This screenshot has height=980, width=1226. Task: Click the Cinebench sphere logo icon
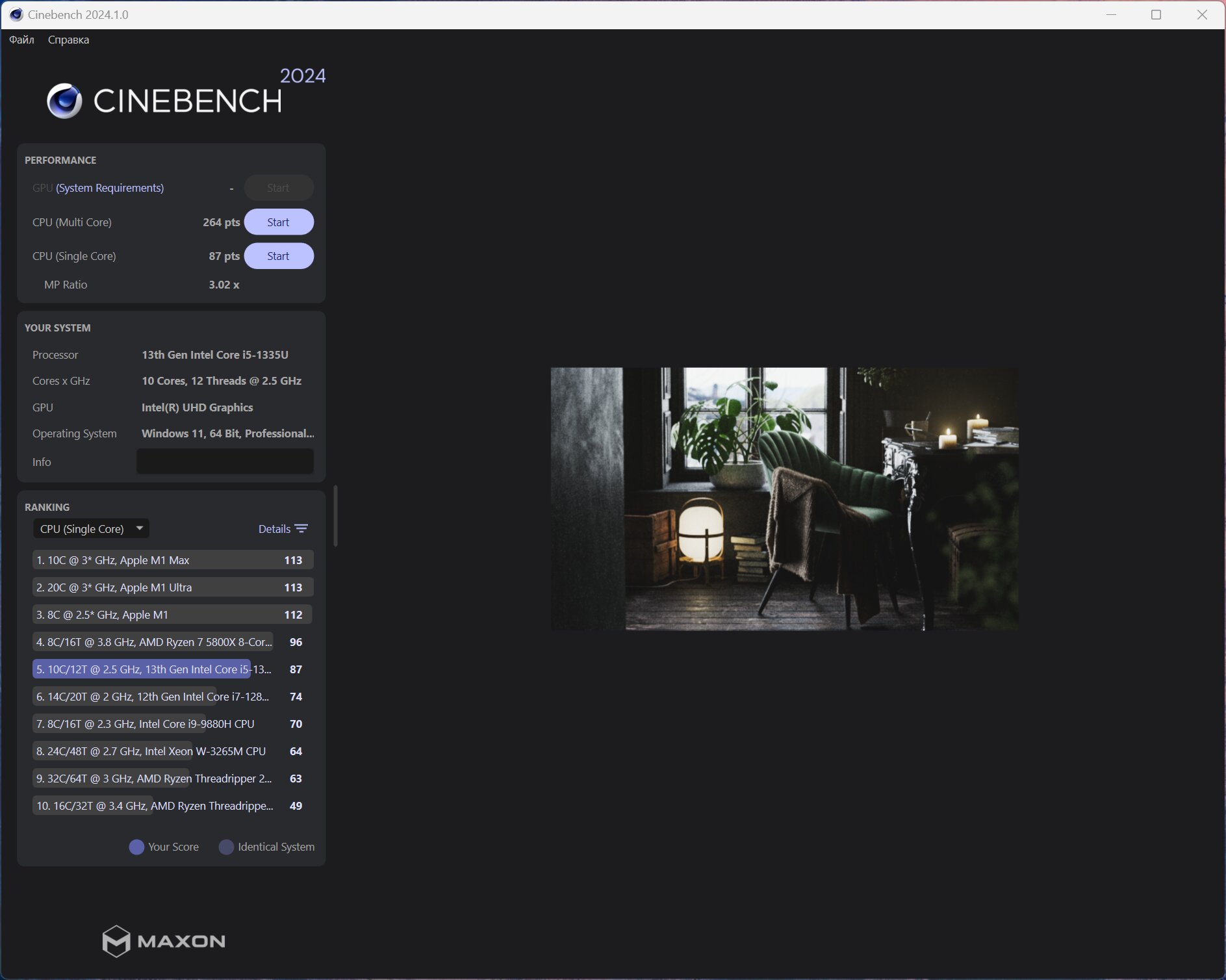(x=64, y=101)
